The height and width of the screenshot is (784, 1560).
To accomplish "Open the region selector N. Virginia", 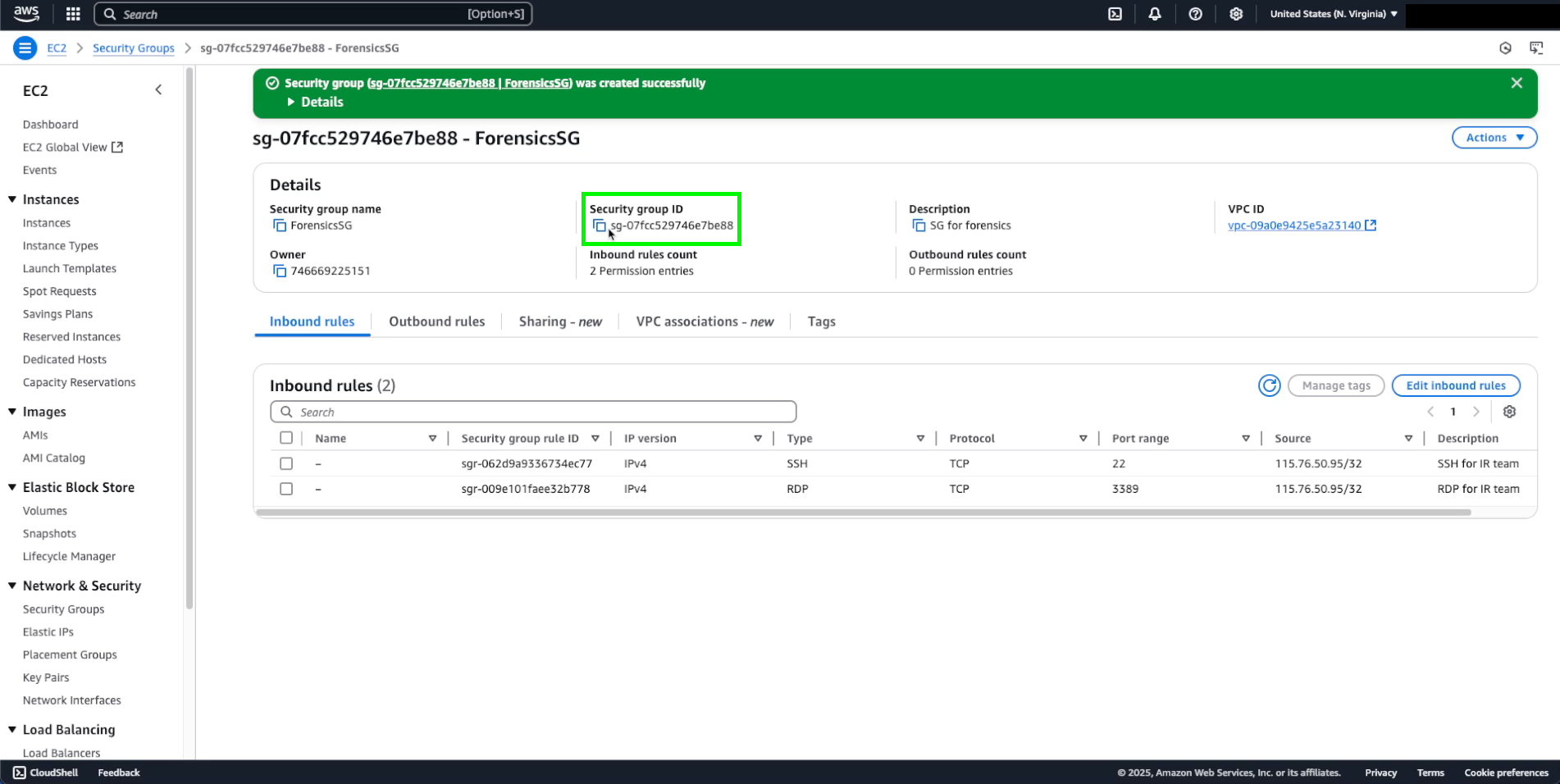I will 1334,14.
